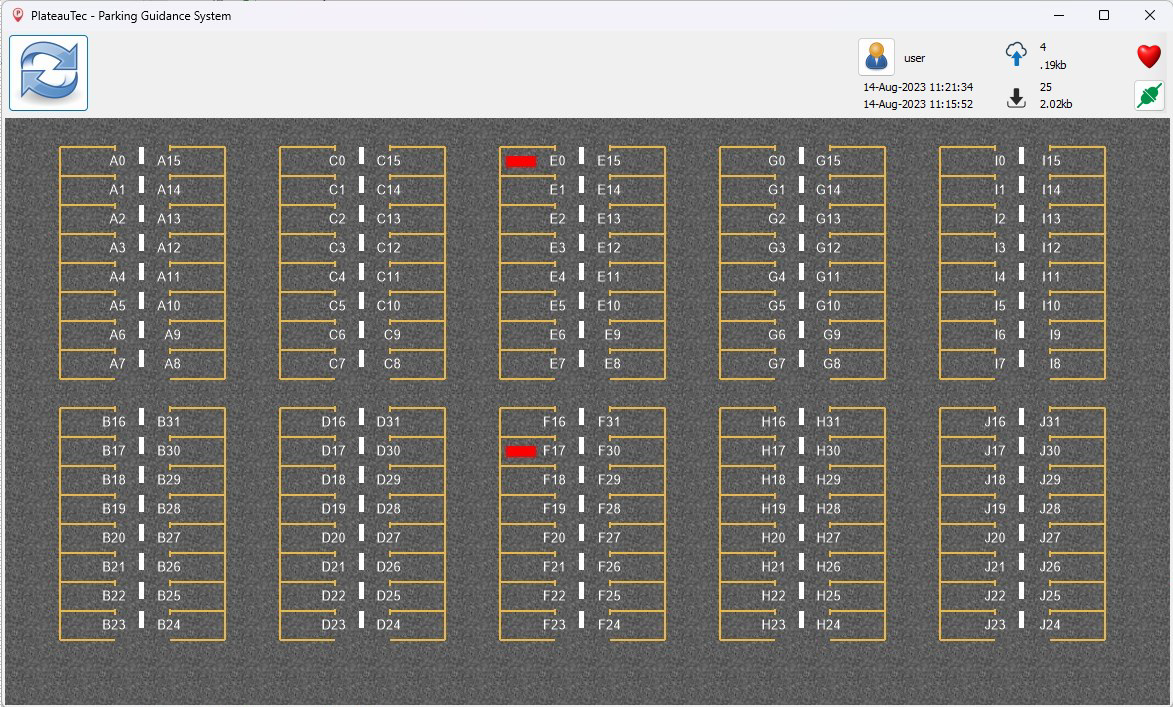
Task: Choose parking slot J24
Action: pyautogui.click(x=1050, y=625)
